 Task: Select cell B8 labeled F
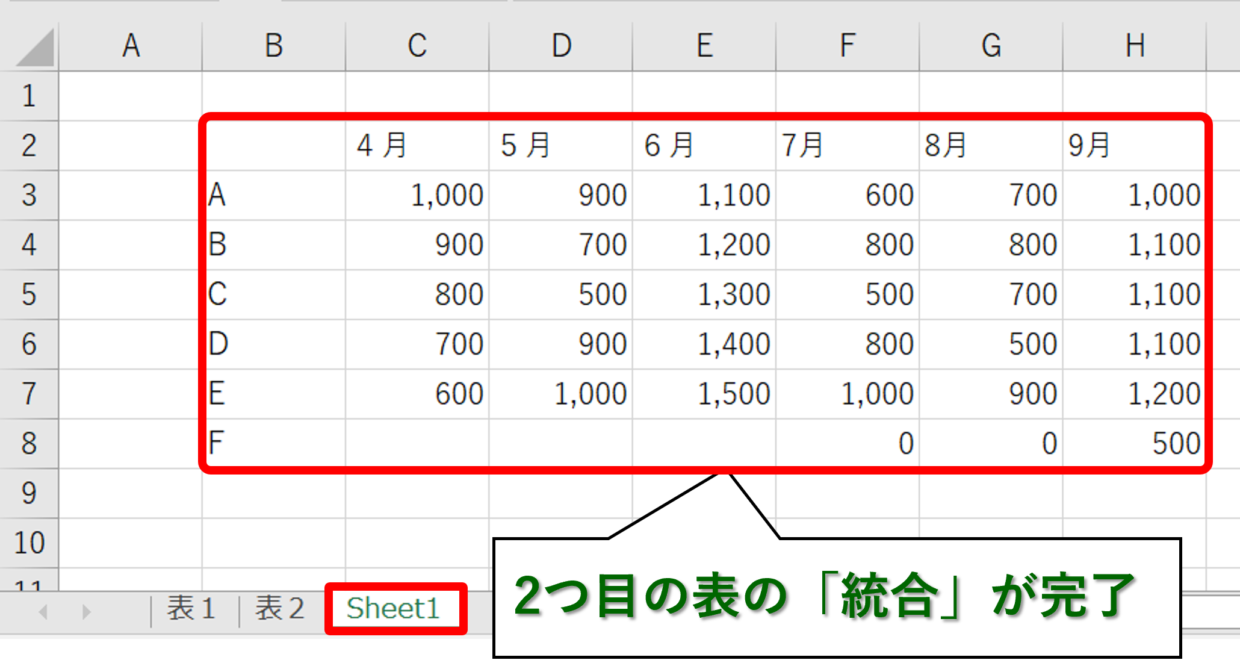(274, 443)
